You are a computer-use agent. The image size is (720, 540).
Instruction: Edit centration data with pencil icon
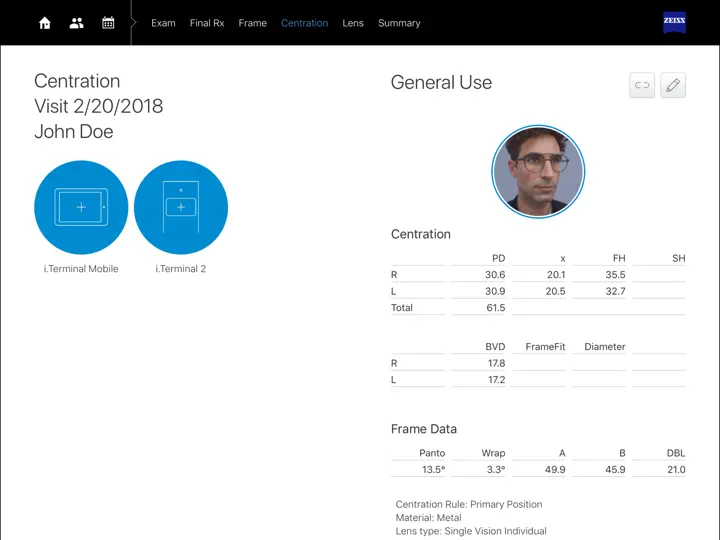673,85
